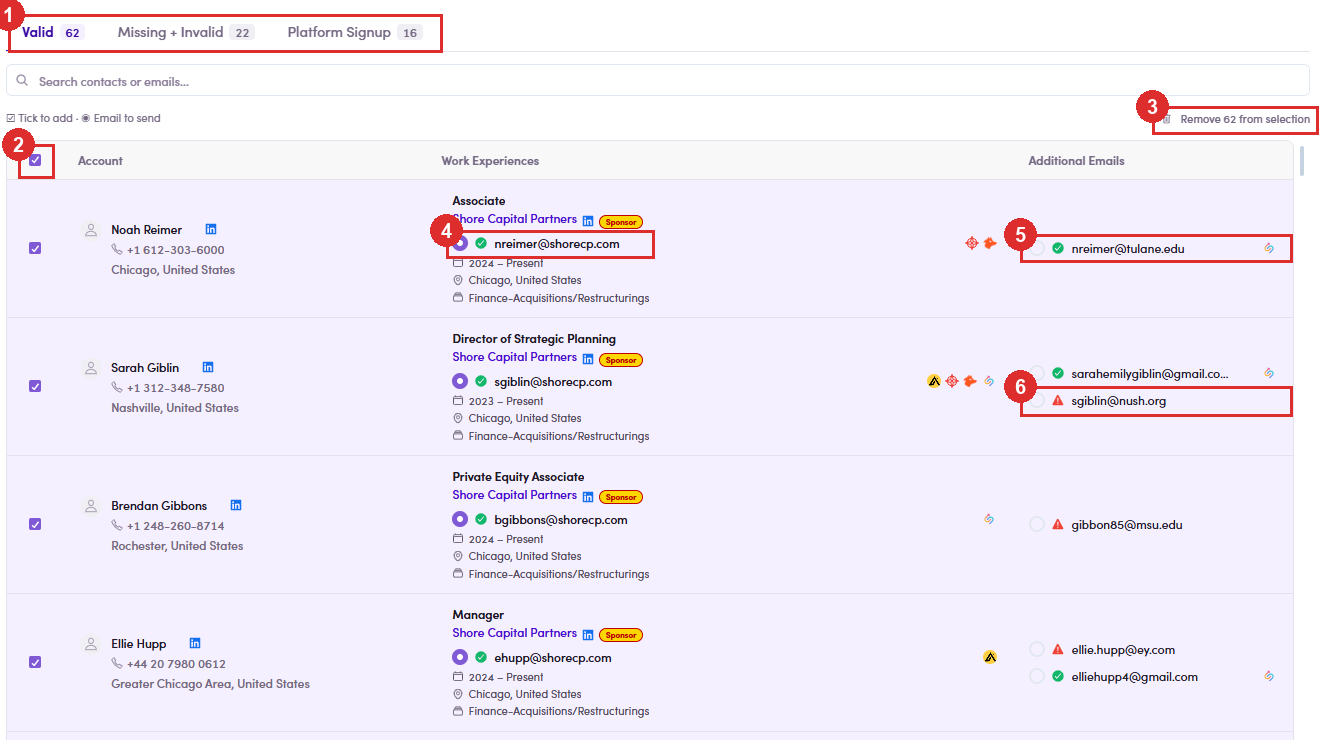Open Brendan Gibbons' LinkedIn profile icon
Image resolution: width=1326 pixels, height=740 pixels.
click(x=236, y=505)
